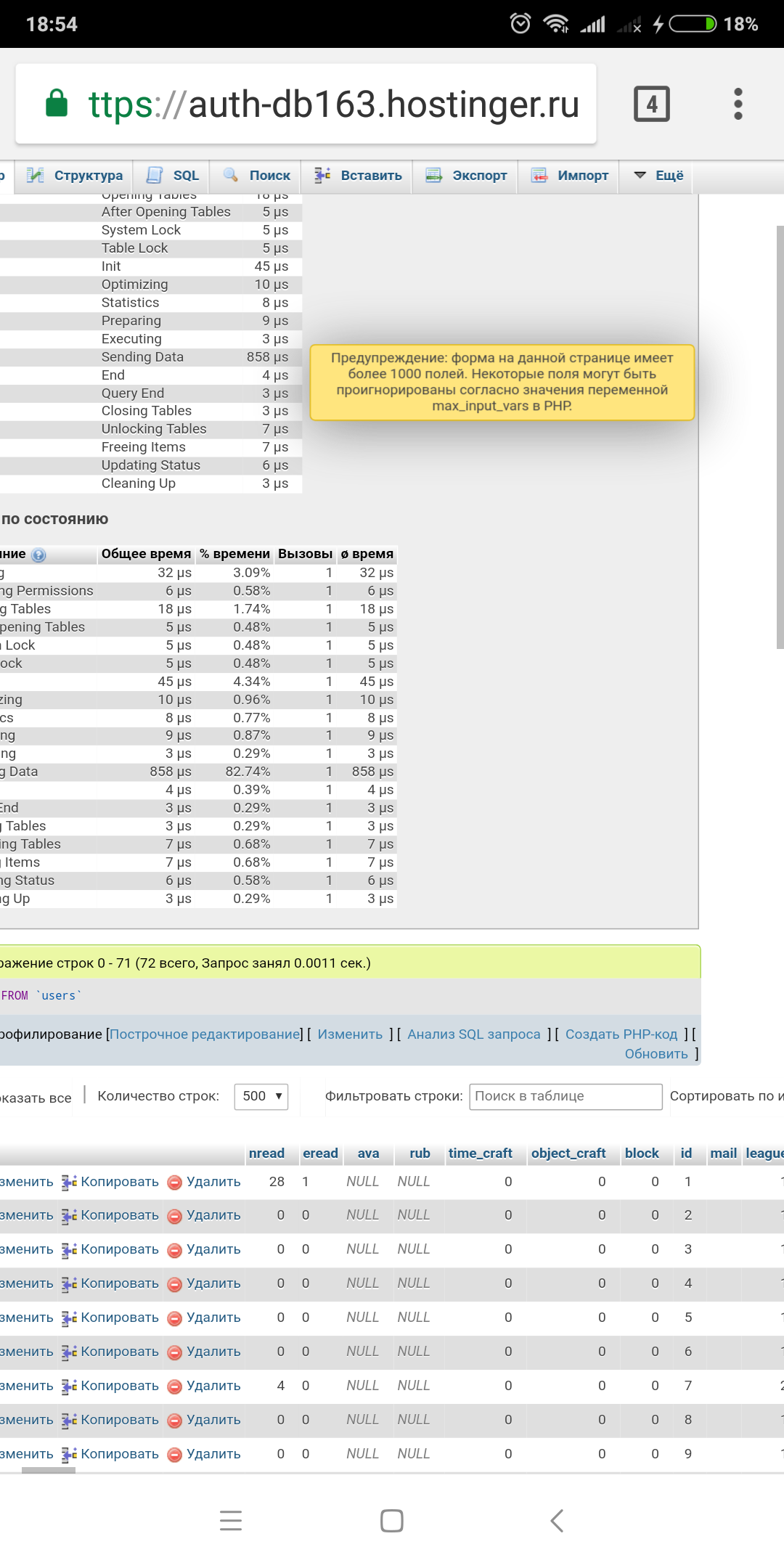784x1568 pixels.
Task: Open the Android recent apps menu button
Action: [231, 1520]
